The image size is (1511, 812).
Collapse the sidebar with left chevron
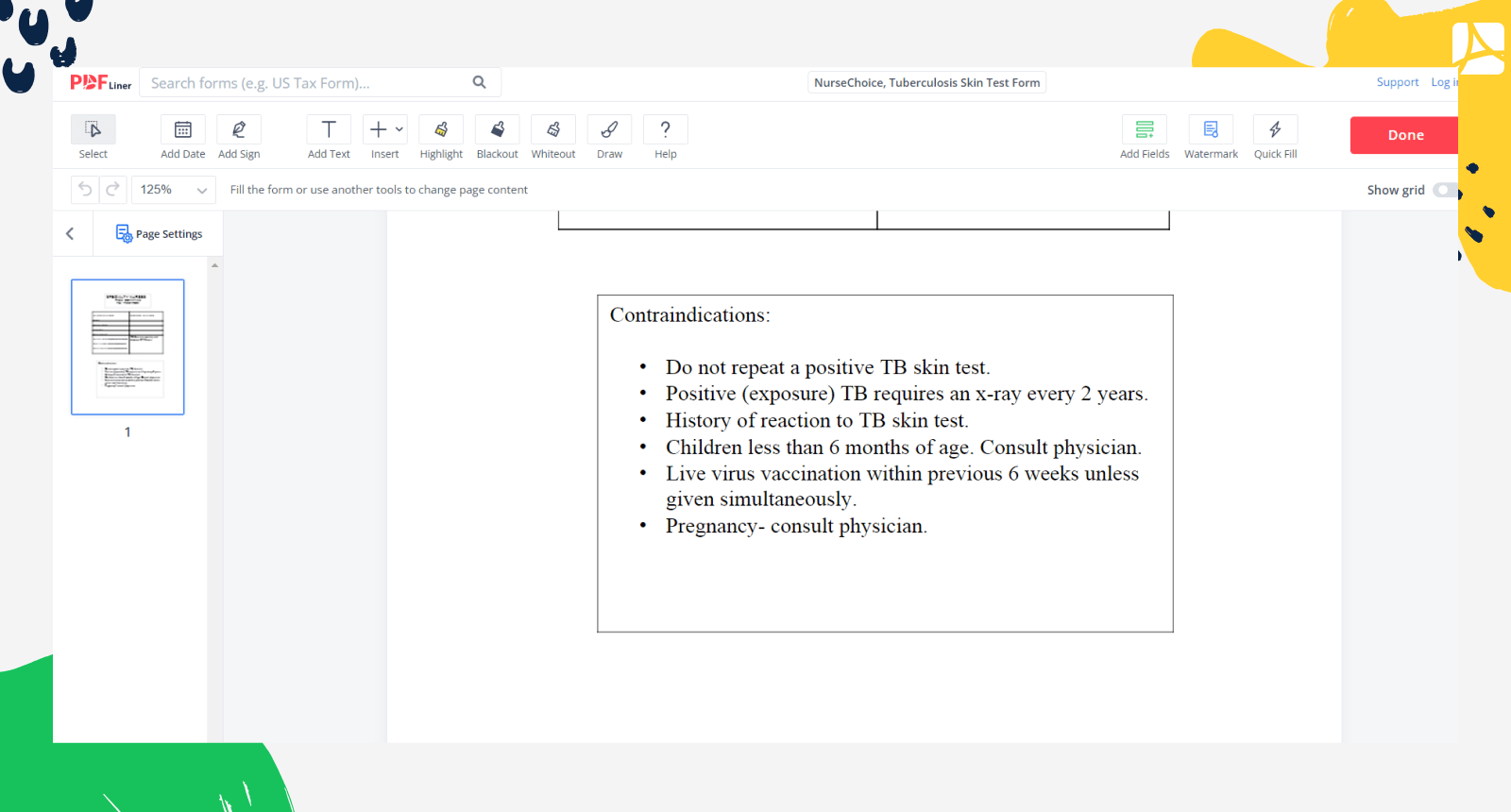click(70, 233)
